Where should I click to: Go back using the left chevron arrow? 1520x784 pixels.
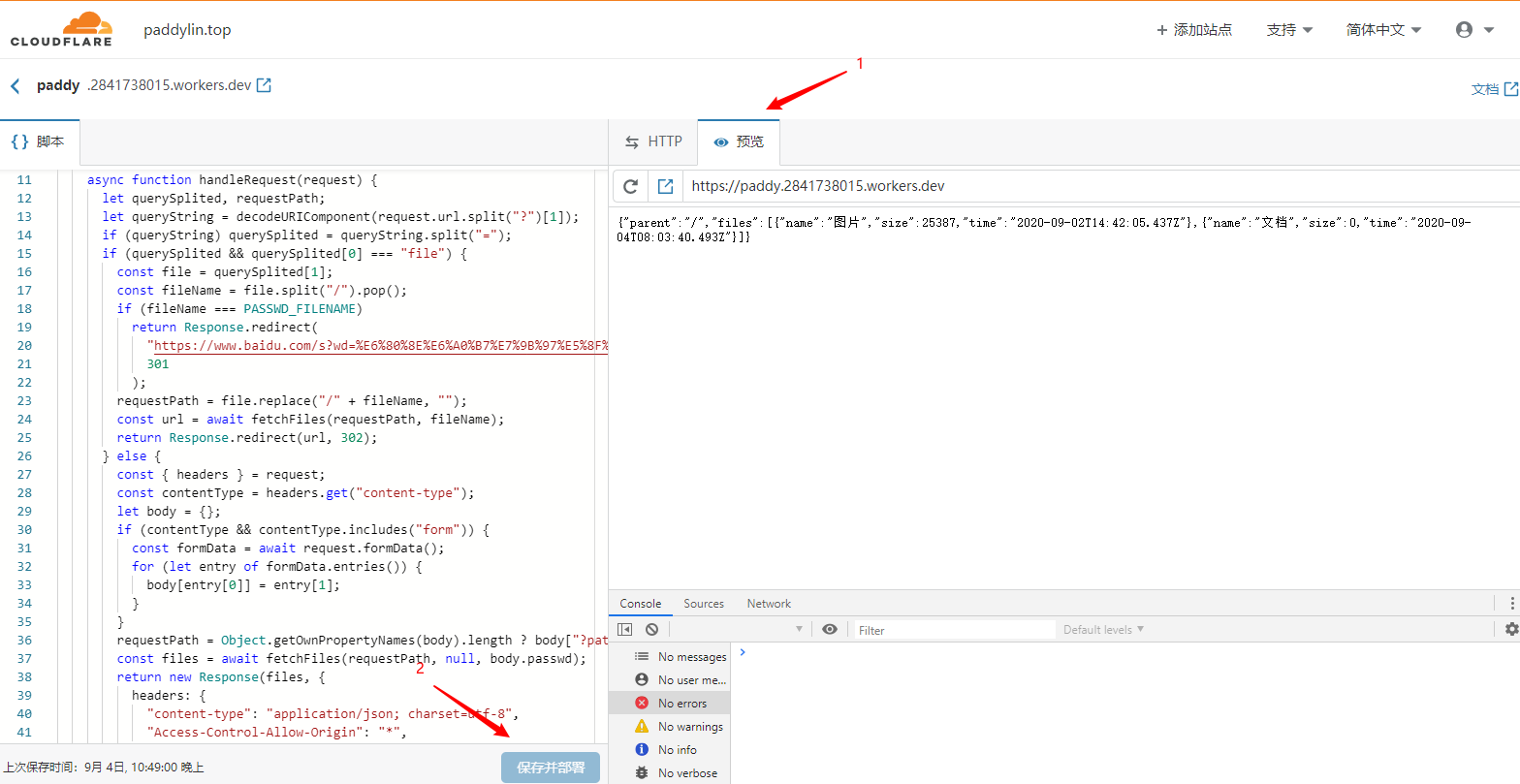(x=16, y=86)
